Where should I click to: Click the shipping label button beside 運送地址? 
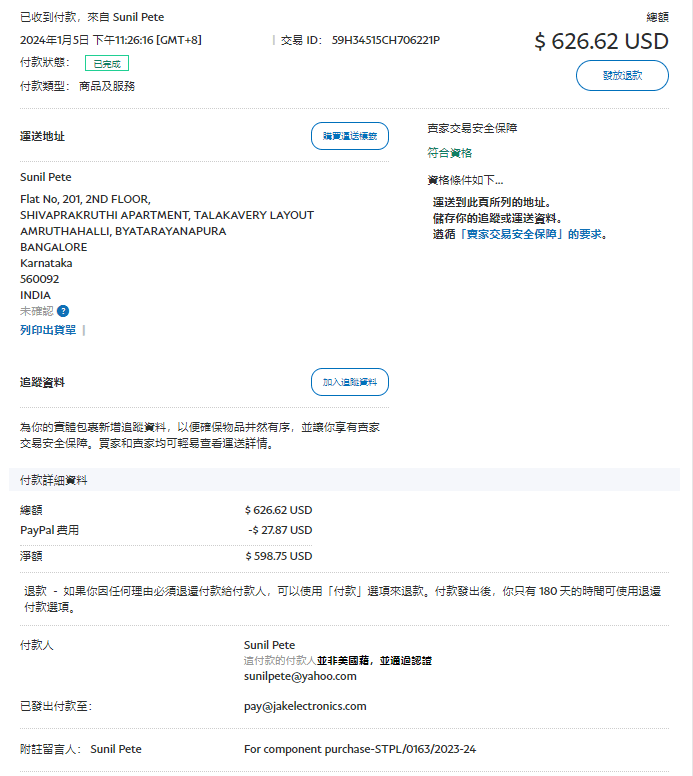(x=349, y=136)
